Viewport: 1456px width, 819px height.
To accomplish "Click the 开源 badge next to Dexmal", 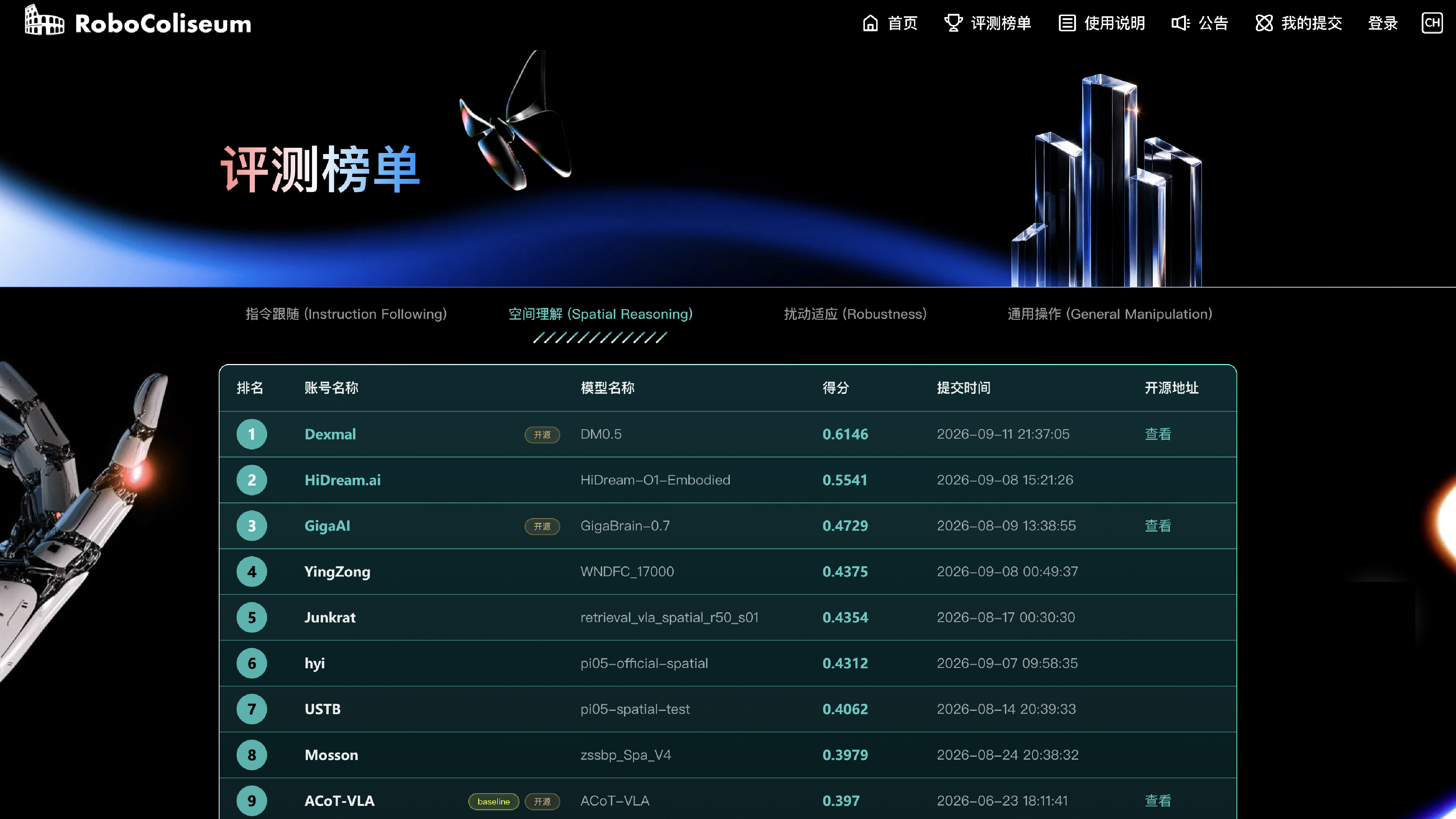I will [542, 435].
